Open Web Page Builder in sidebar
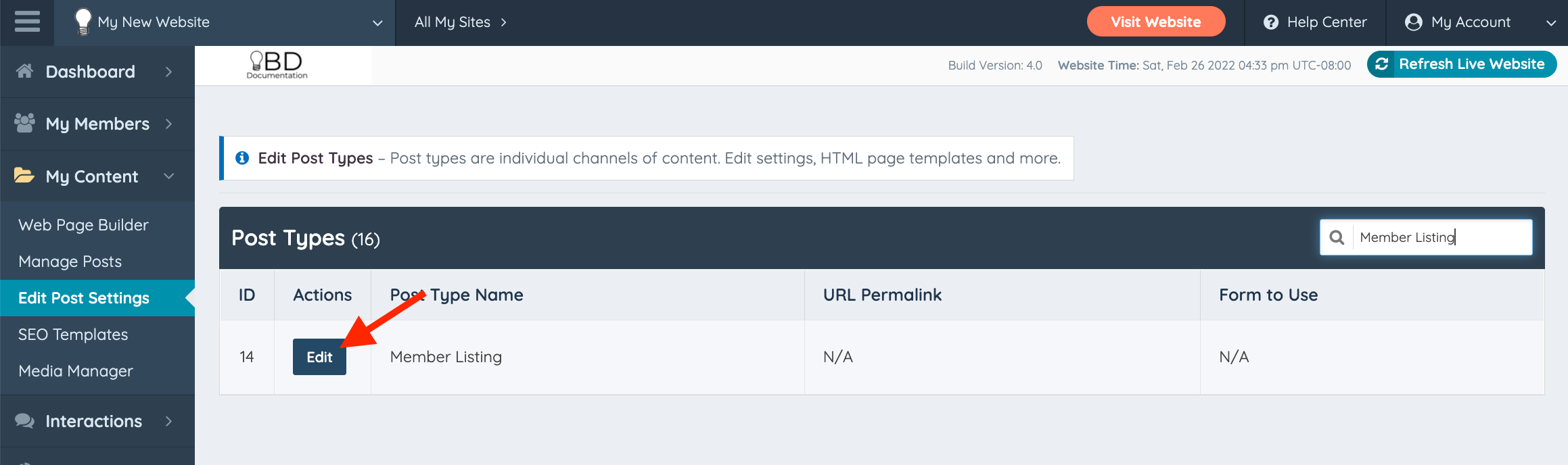This screenshot has height=465, width=1568. [x=83, y=225]
